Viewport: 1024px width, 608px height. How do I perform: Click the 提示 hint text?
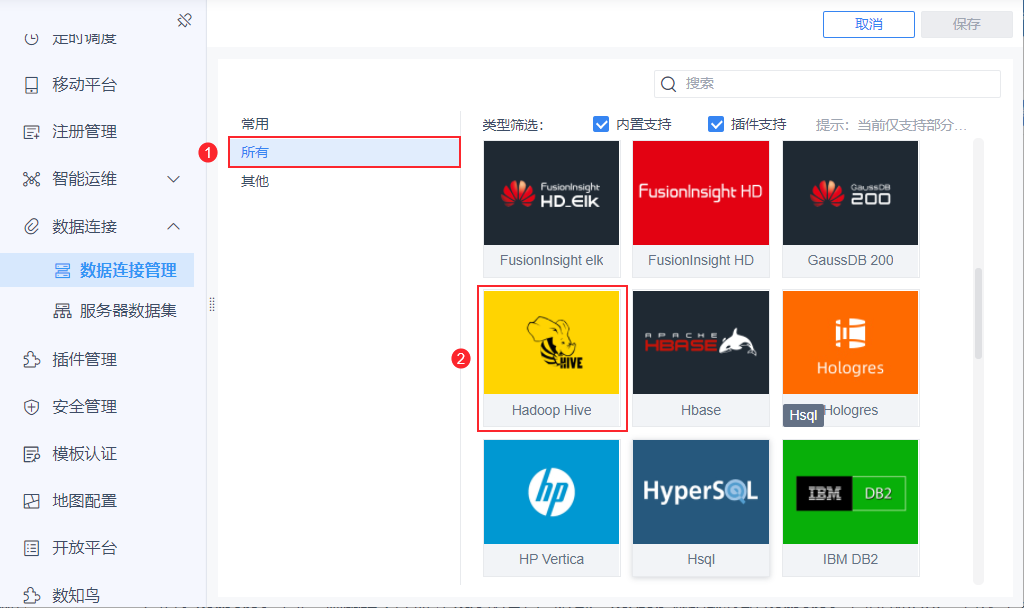pos(891,125)
